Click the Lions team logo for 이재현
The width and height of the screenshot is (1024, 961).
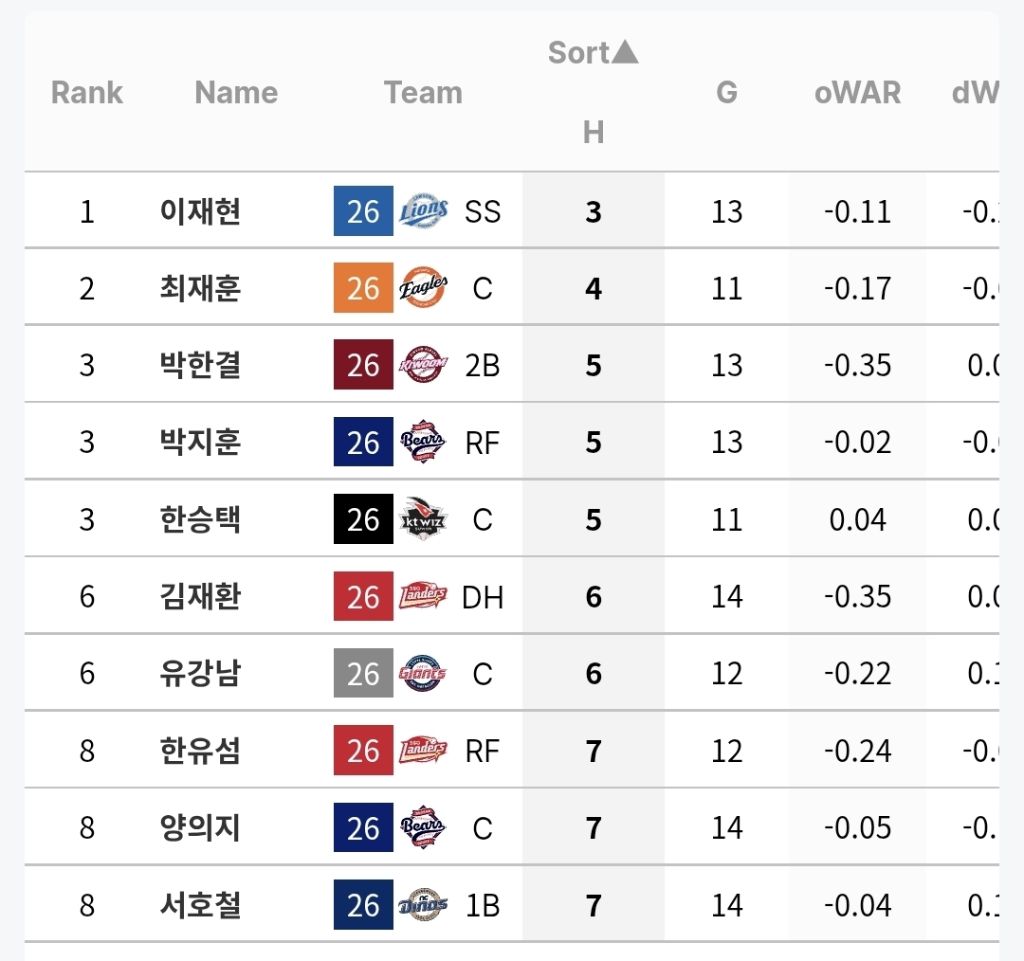[x=423, y=211]
